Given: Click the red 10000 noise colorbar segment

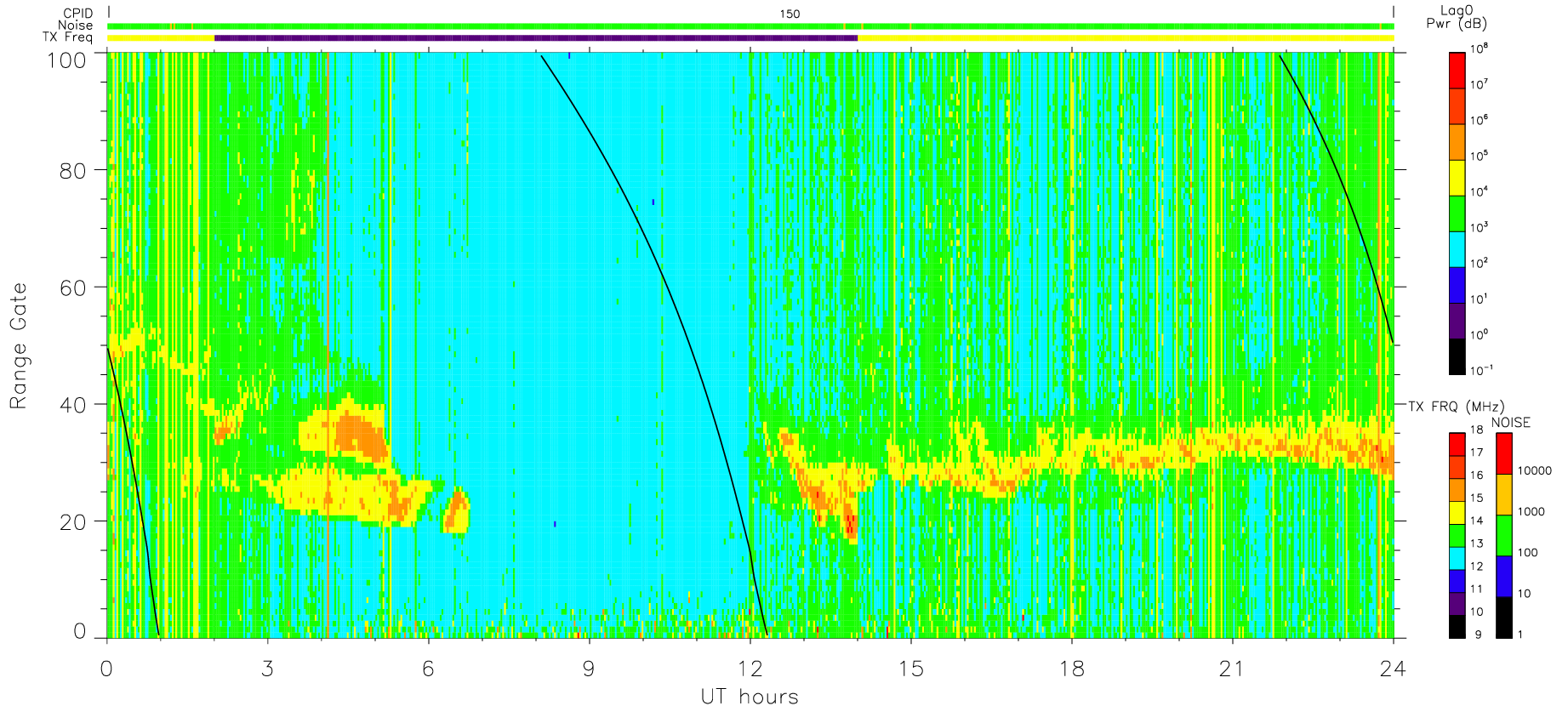Looking at the screenshot, I should [1504, 453].
